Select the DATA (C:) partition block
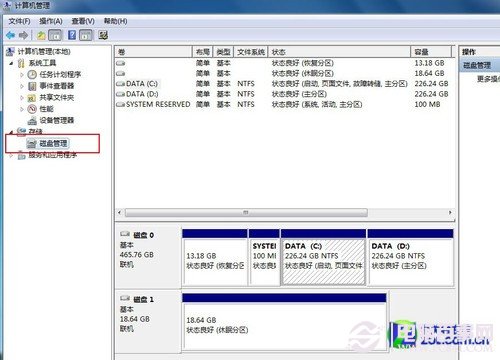Screen dimensions: 500x360 pyautogui.click(x=323, y=257)
